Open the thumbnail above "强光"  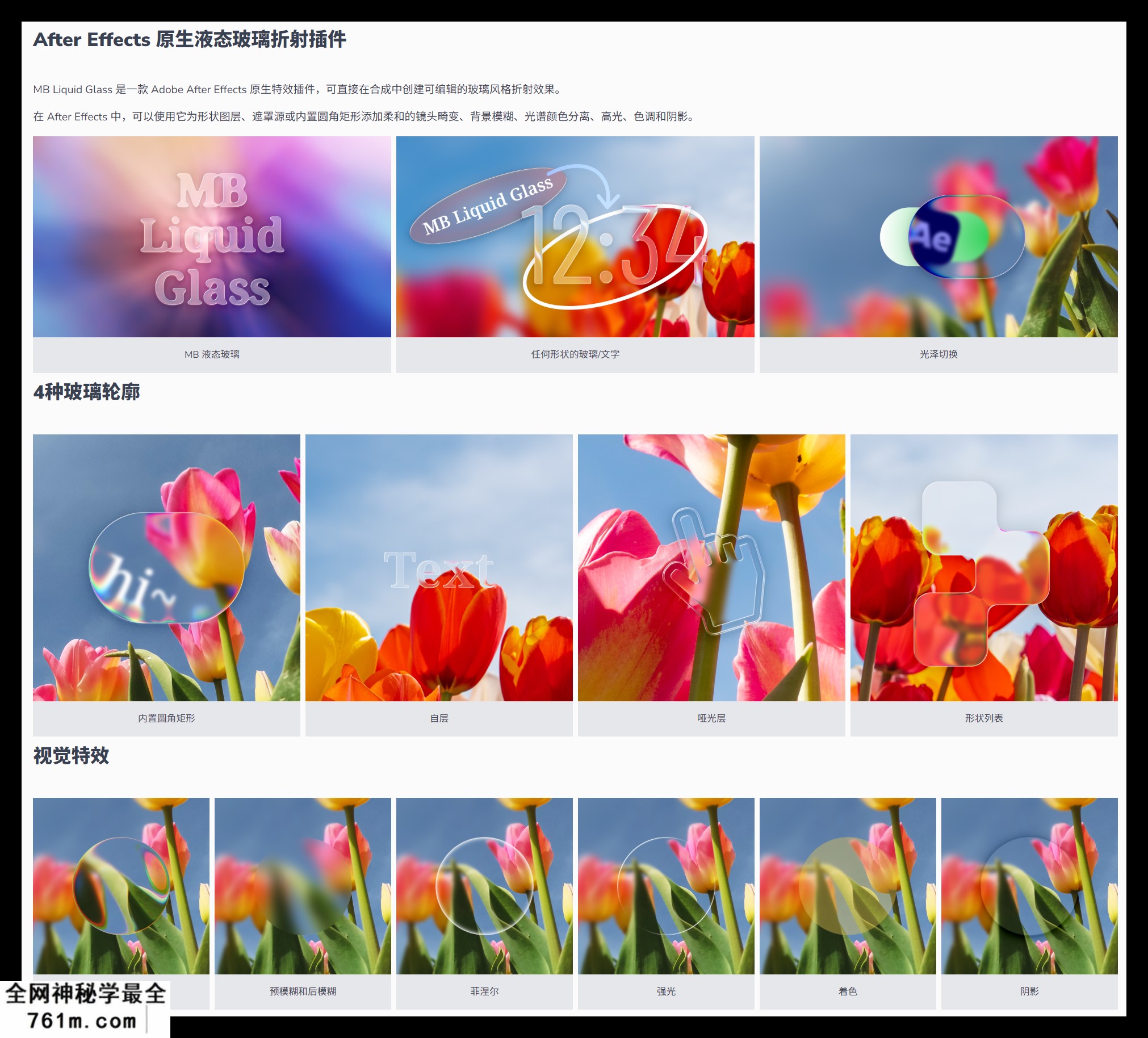click(x=666, y=886)
